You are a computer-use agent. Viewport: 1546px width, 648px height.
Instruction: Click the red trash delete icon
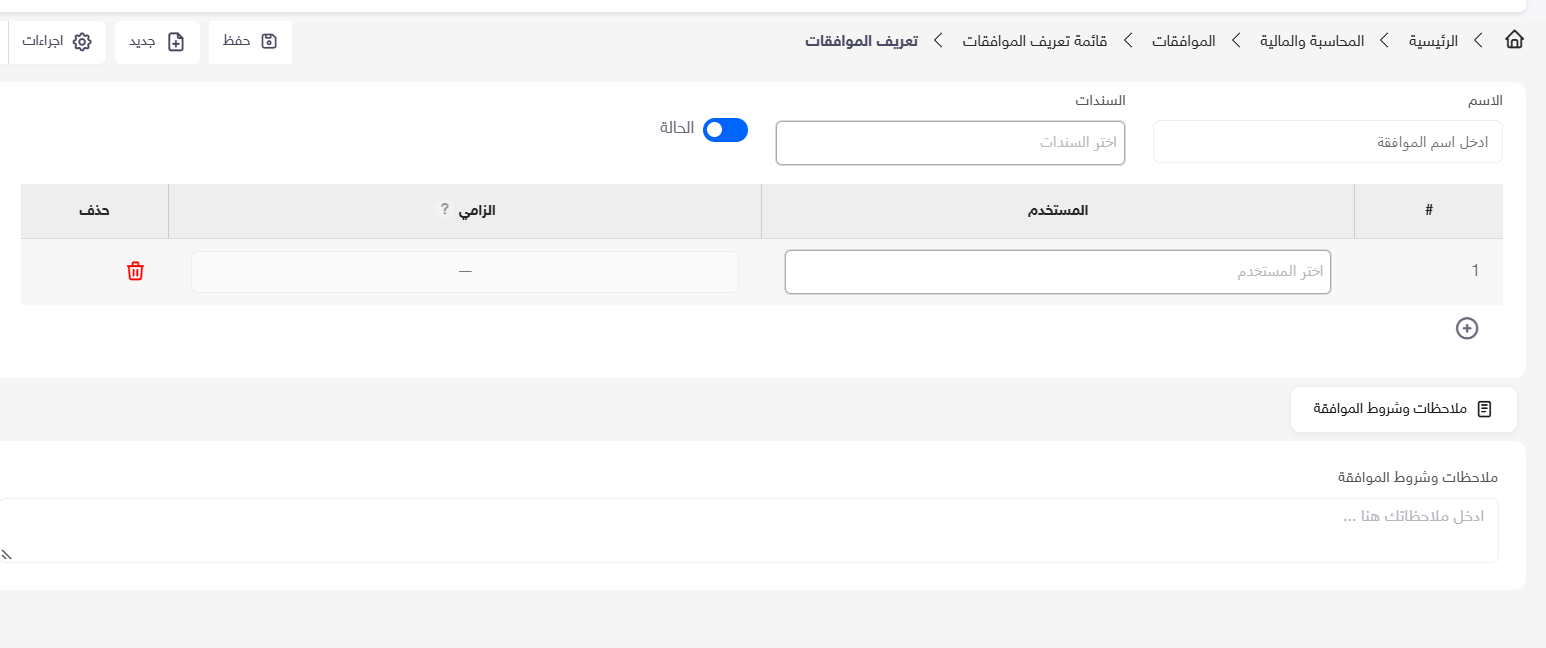click(x=136, y=271)
